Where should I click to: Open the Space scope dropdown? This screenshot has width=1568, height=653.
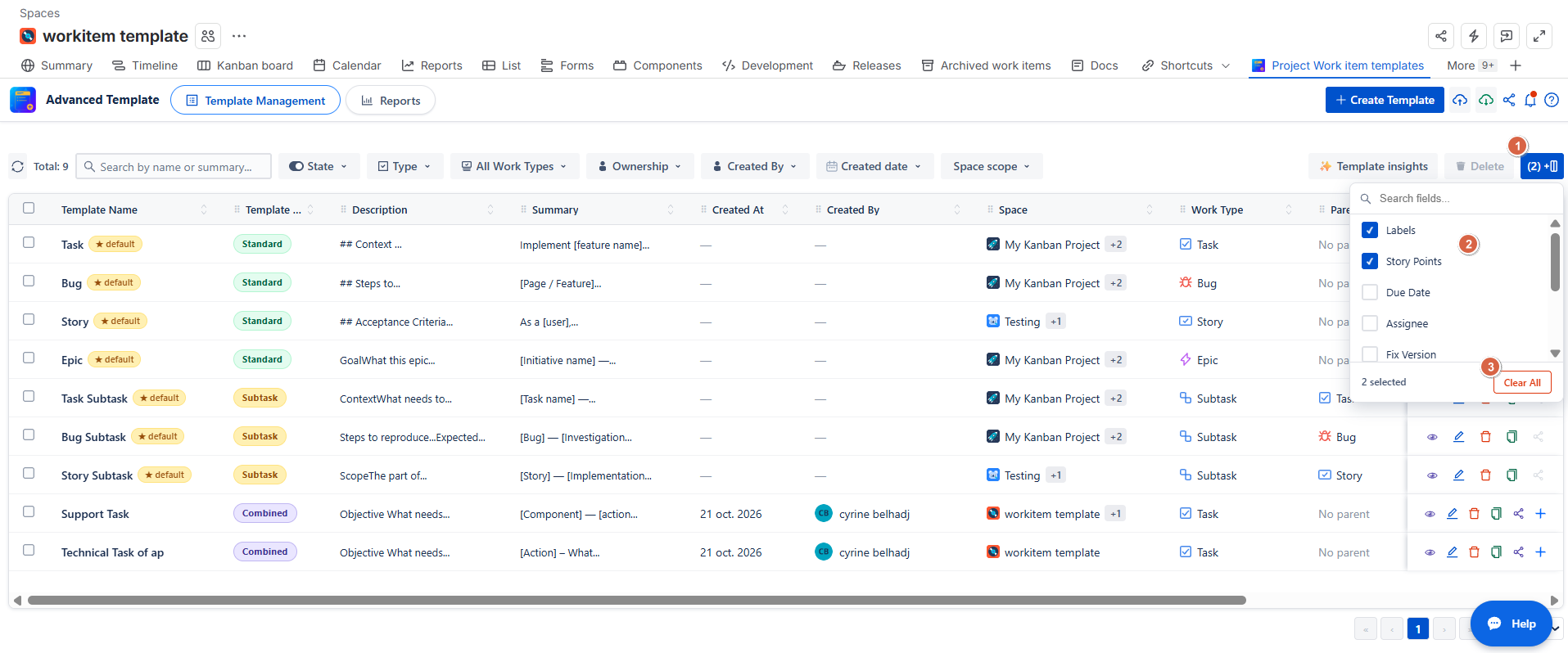992,166
